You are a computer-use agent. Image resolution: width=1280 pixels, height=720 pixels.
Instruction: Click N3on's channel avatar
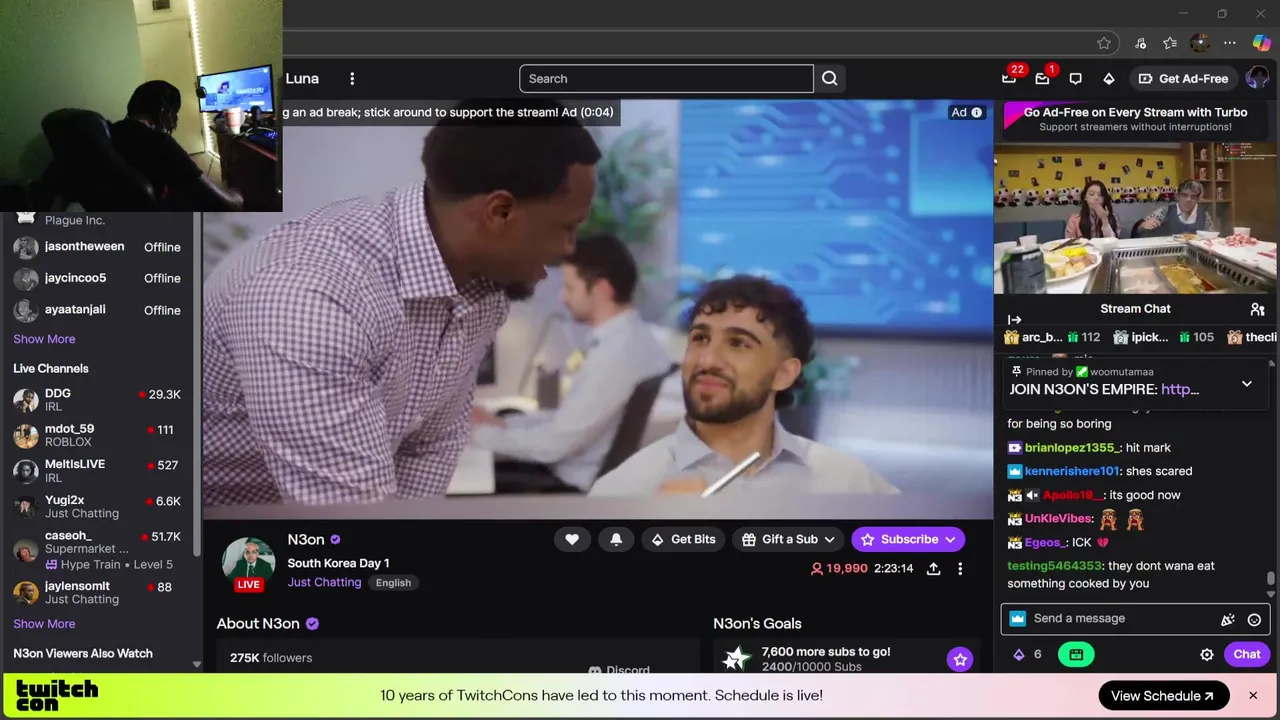click(248, 564)
